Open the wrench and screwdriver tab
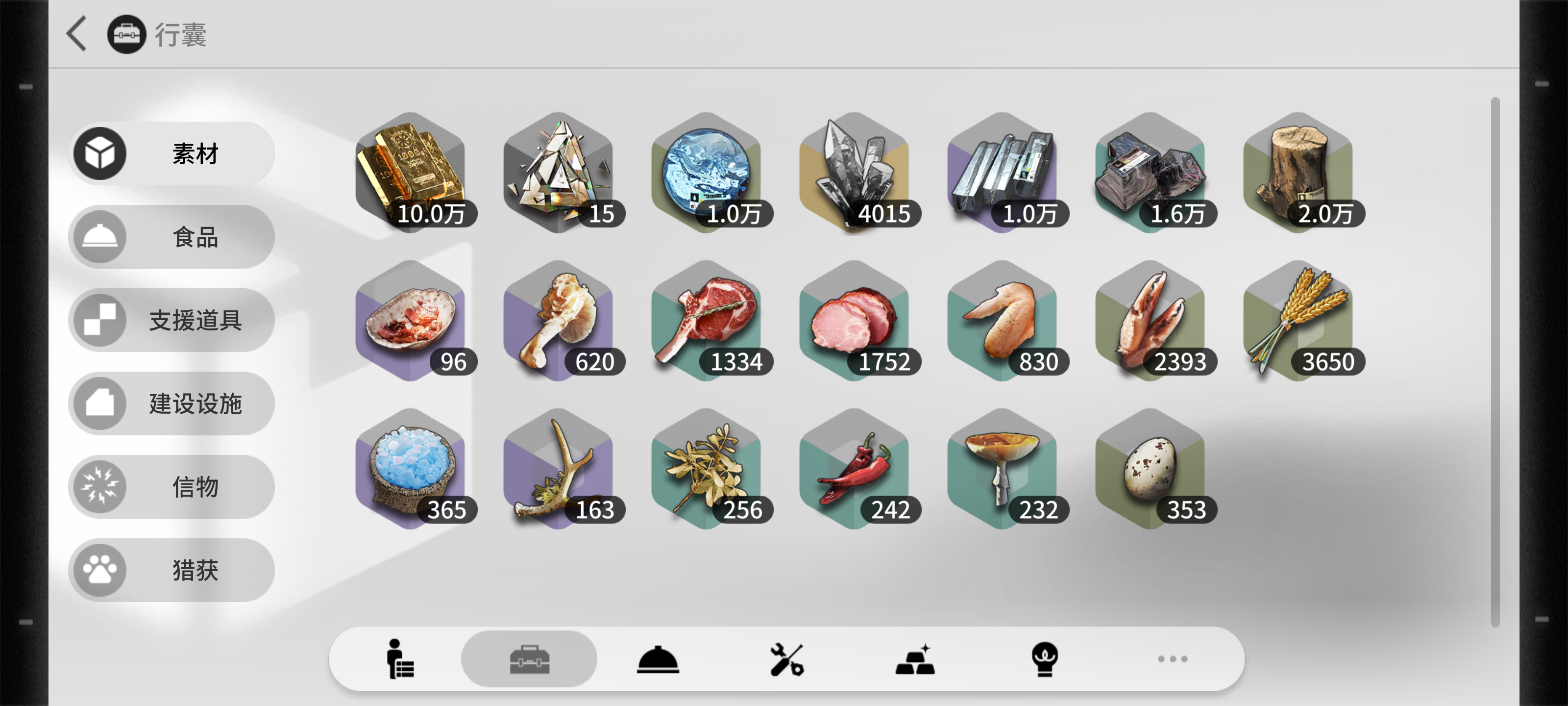The image size is (1568, 706). [786, 659]
